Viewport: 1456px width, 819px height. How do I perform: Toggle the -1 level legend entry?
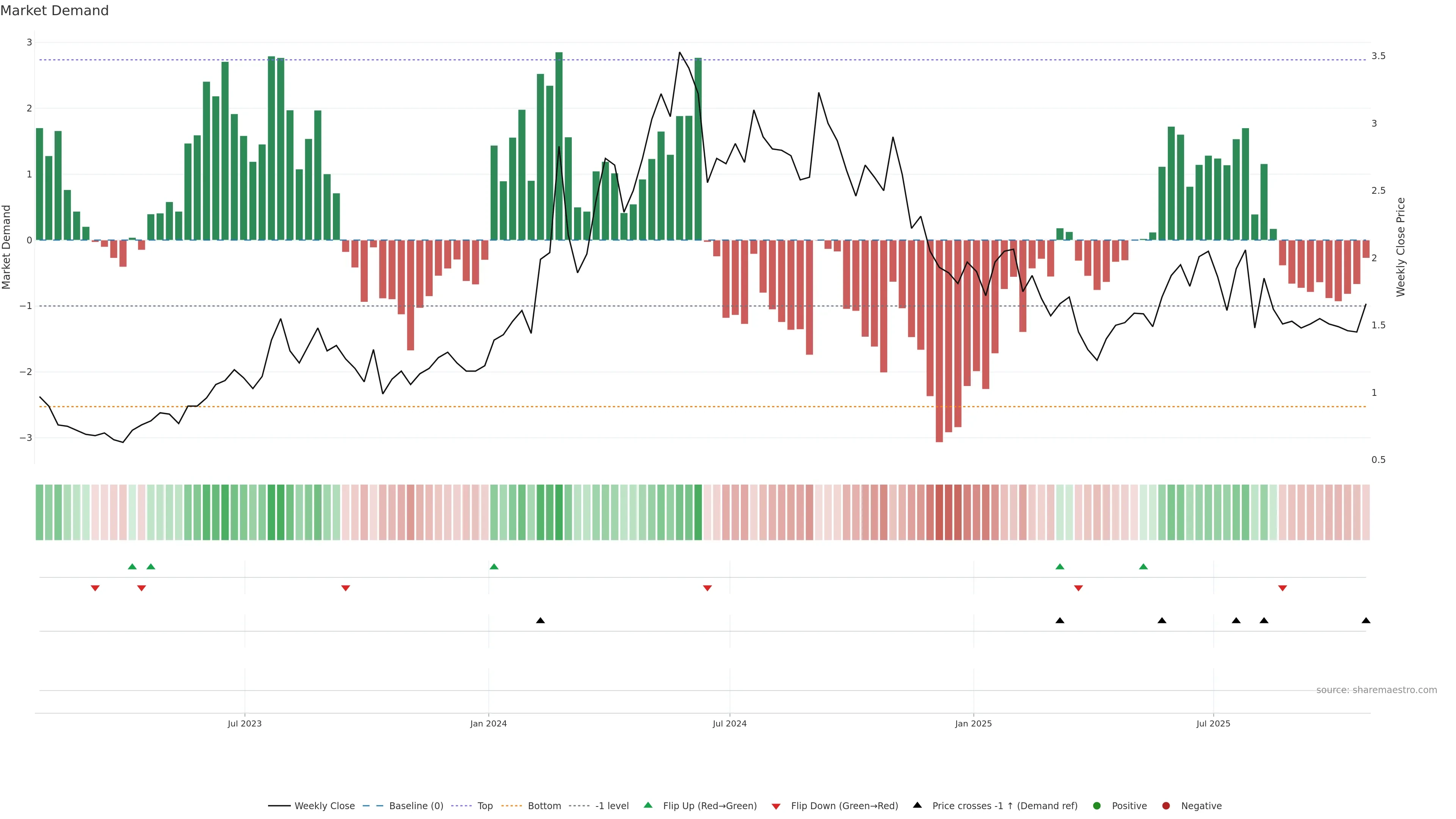612,805
